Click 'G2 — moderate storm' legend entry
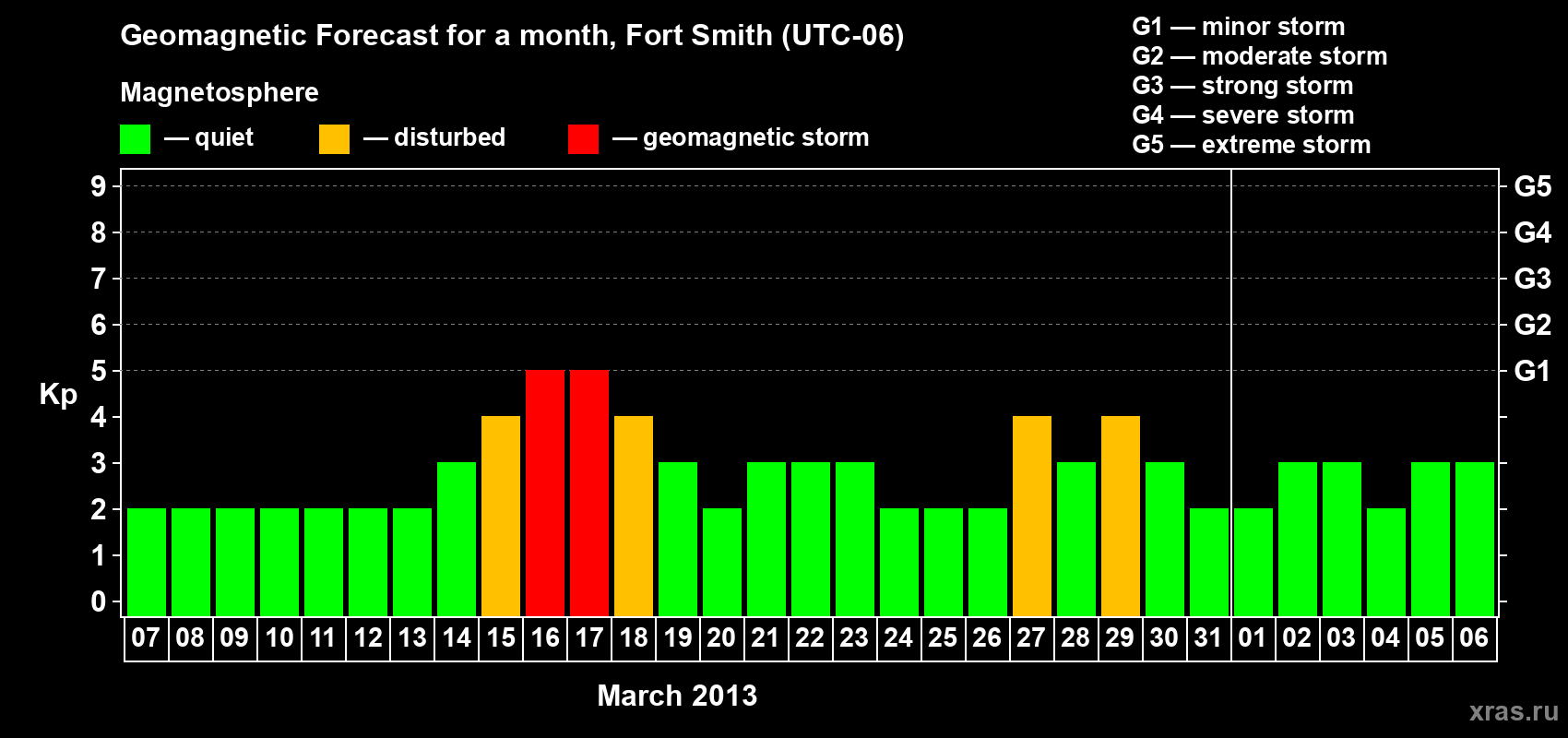1568x738 pixels. pyautogui.click(x=1260, y=56)
